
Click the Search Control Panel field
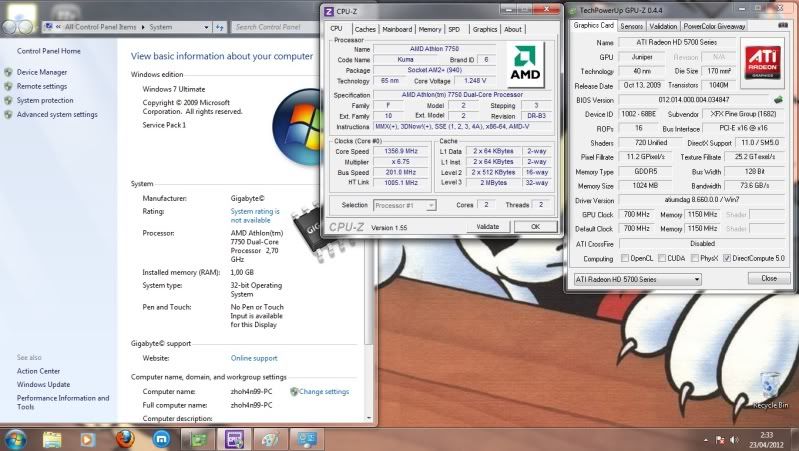[x=275, y=27]
